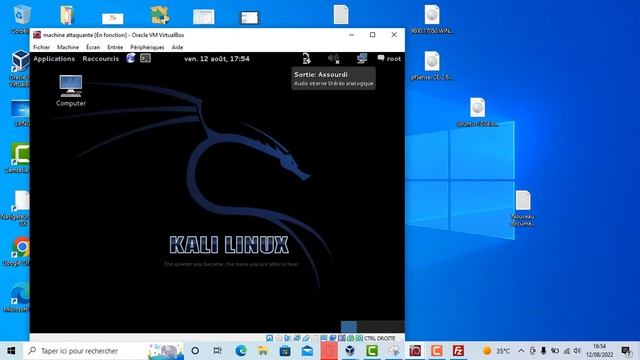Open the Mail app from the taskbar

(307, 351)
